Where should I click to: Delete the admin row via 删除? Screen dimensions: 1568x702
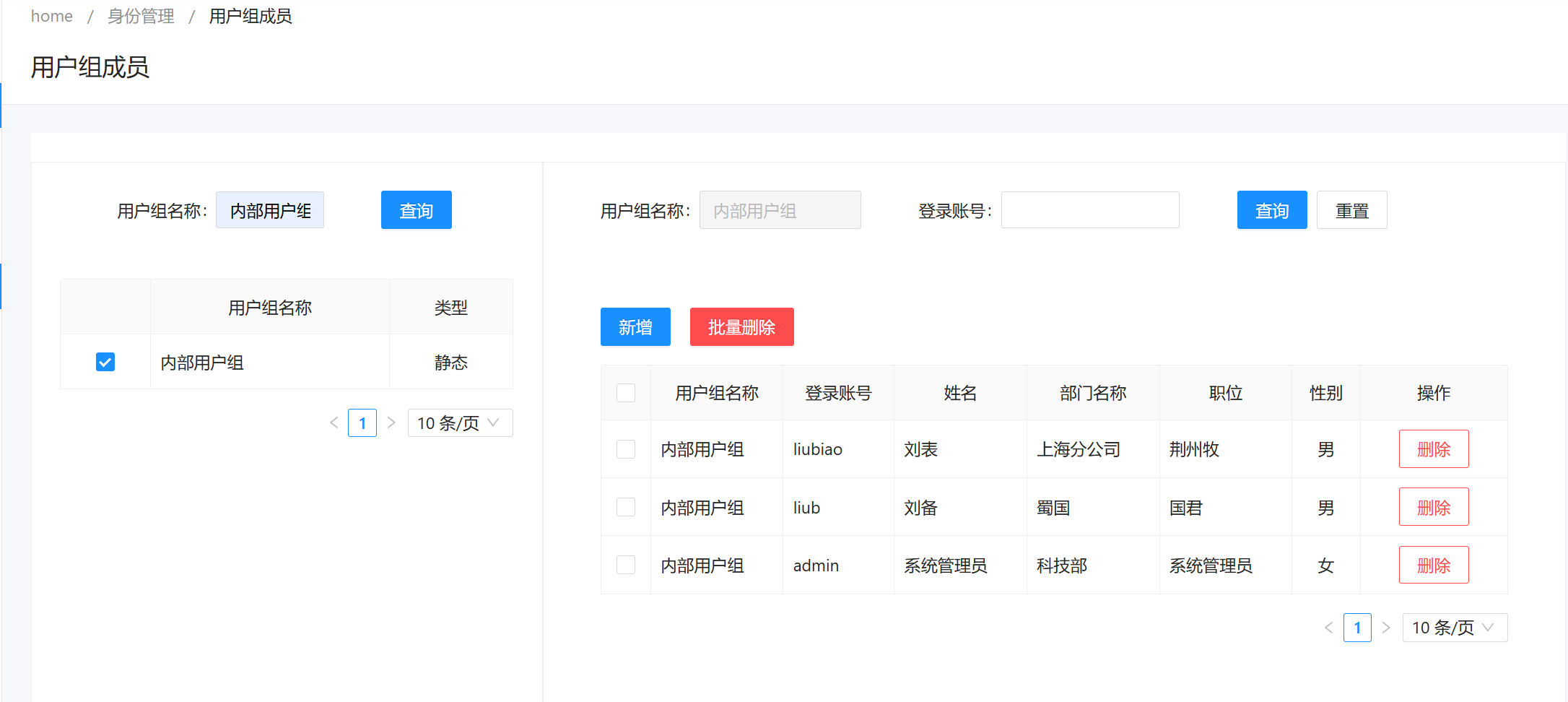pyautogui.click(x=1434, y=565)
